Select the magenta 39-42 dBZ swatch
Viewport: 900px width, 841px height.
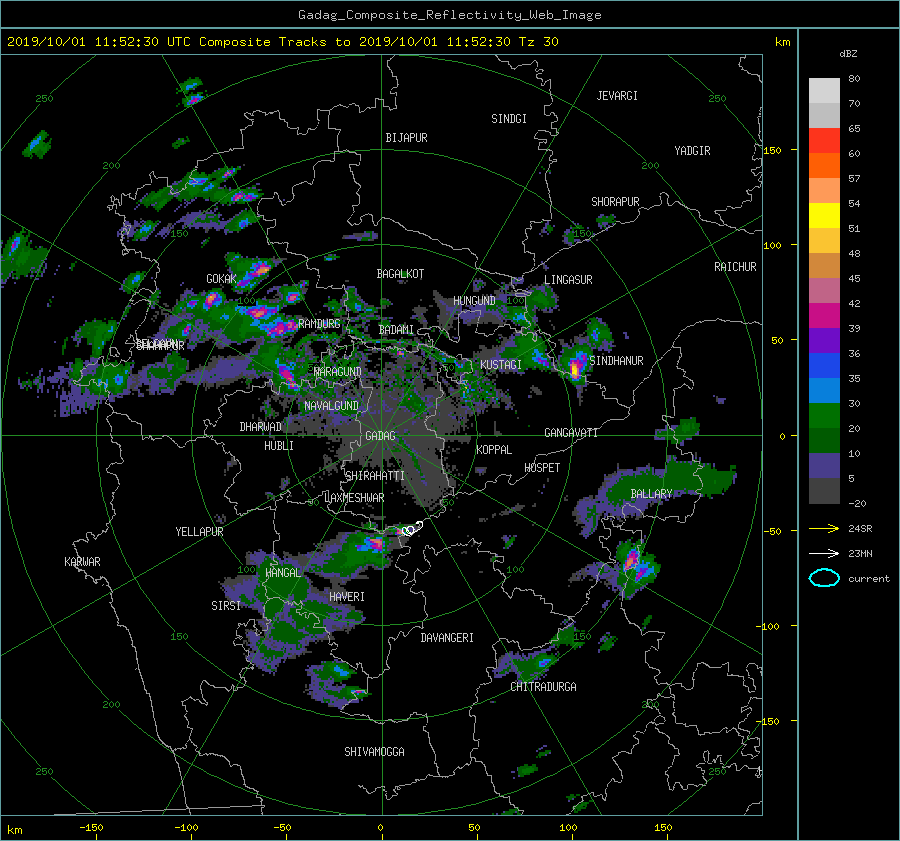click(824, 316)
